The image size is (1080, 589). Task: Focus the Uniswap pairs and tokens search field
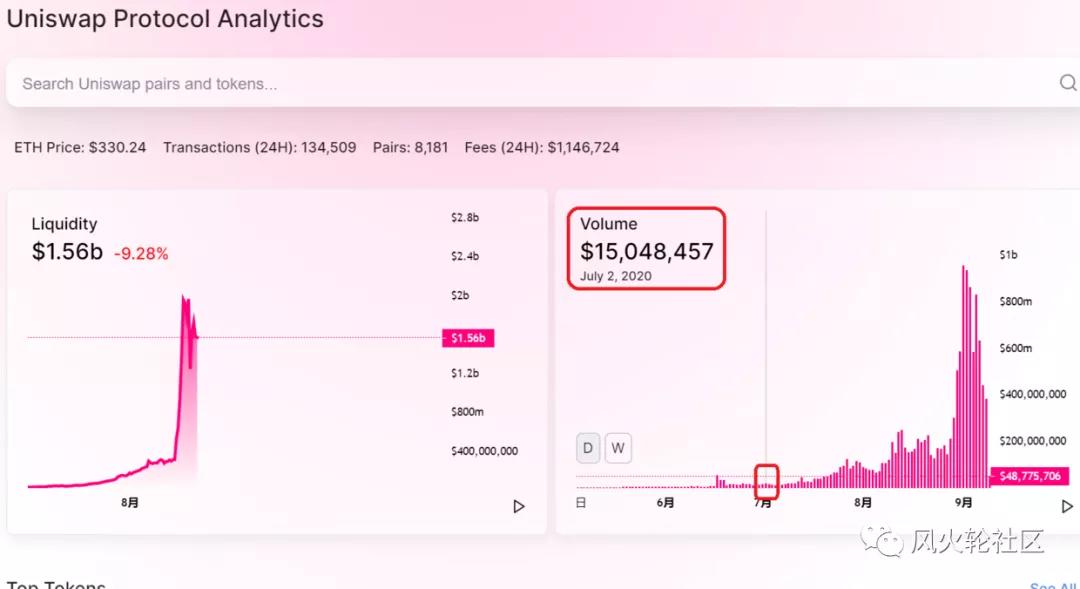500,84
